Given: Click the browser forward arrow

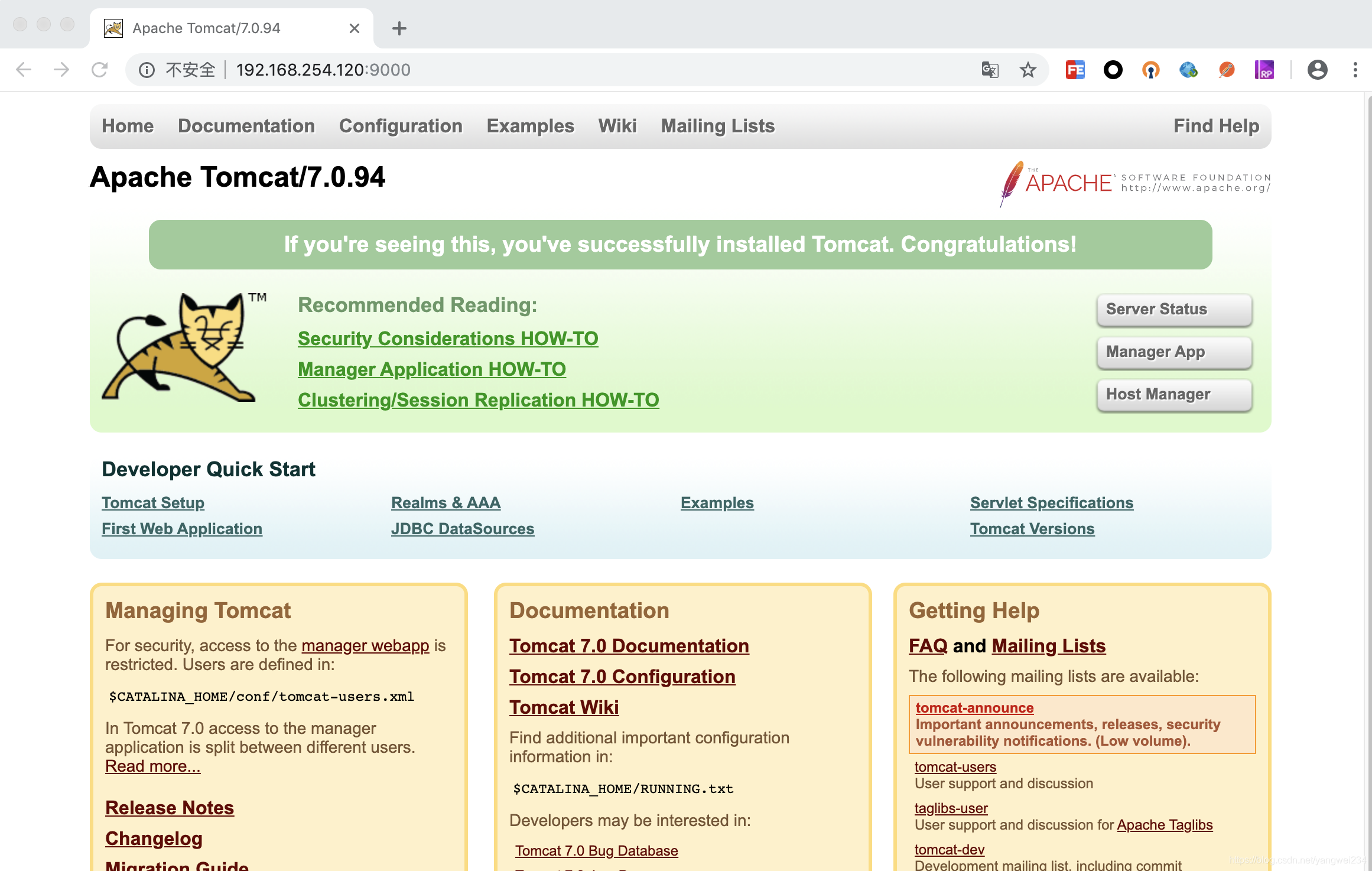Looking at the screenshot, I should coord(61,70).
